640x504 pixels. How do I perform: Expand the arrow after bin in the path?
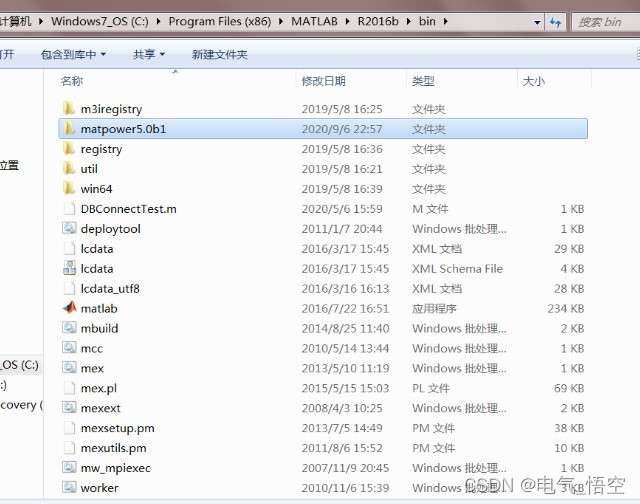click(x=445, y=21)
